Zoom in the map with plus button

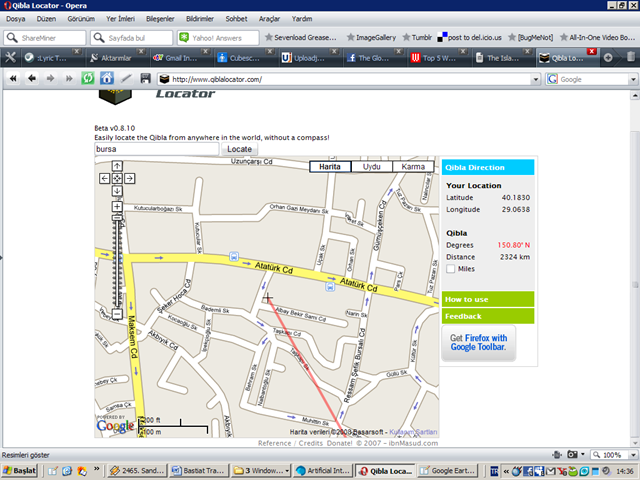pyautogui.click(x=117, y=207)
